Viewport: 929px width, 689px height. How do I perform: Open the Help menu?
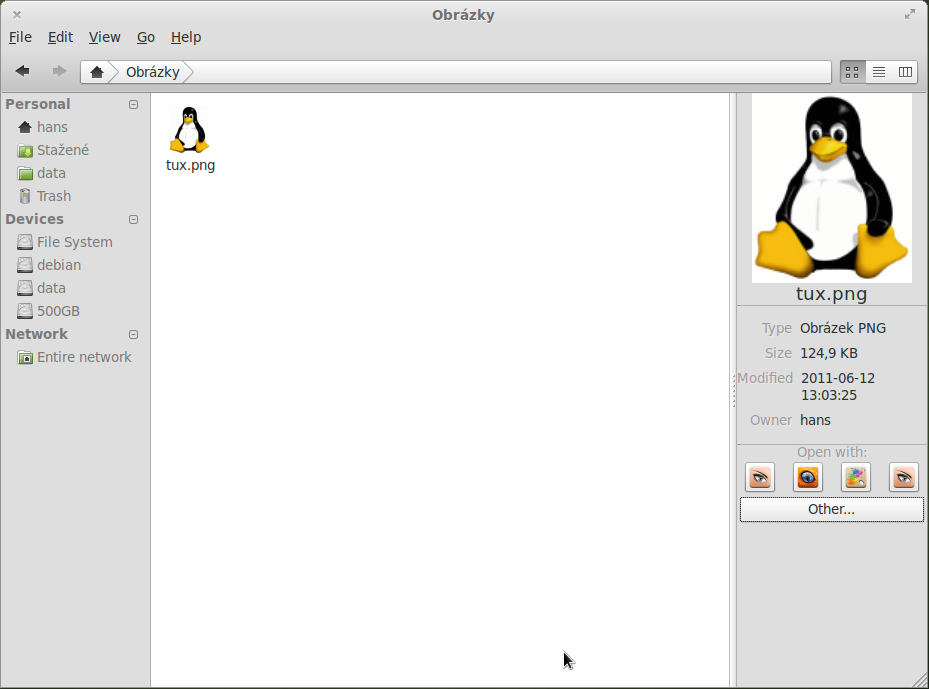pos(186,37)
